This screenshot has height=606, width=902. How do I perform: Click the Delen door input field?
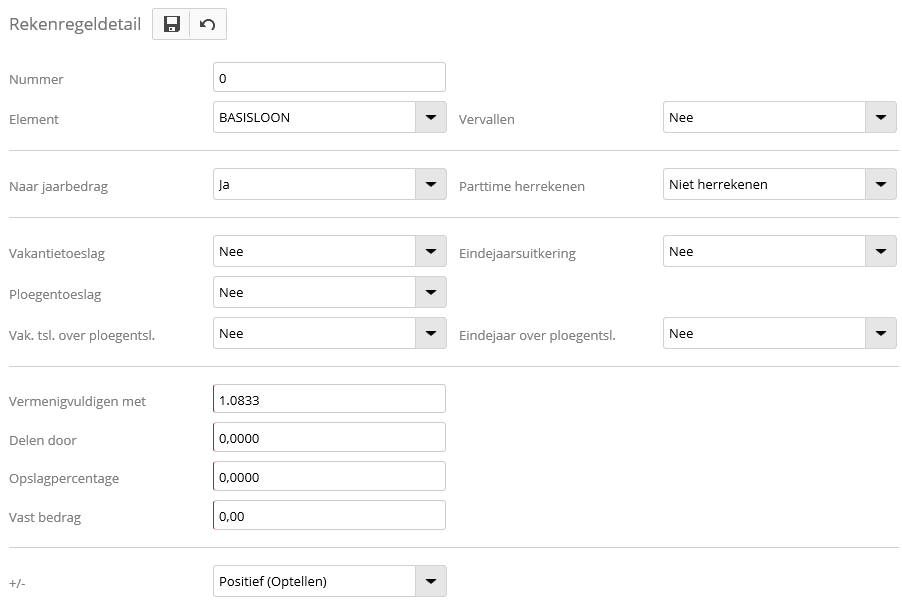[x=329, y=437]
